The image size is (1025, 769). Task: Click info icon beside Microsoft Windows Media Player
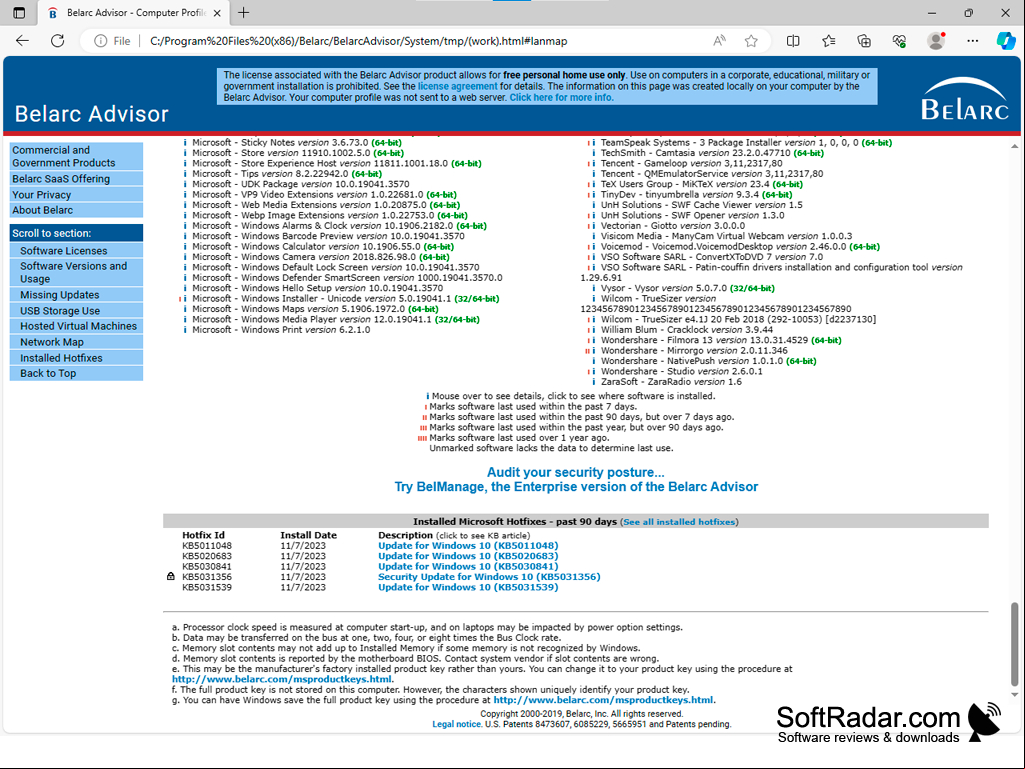[185, 320]
